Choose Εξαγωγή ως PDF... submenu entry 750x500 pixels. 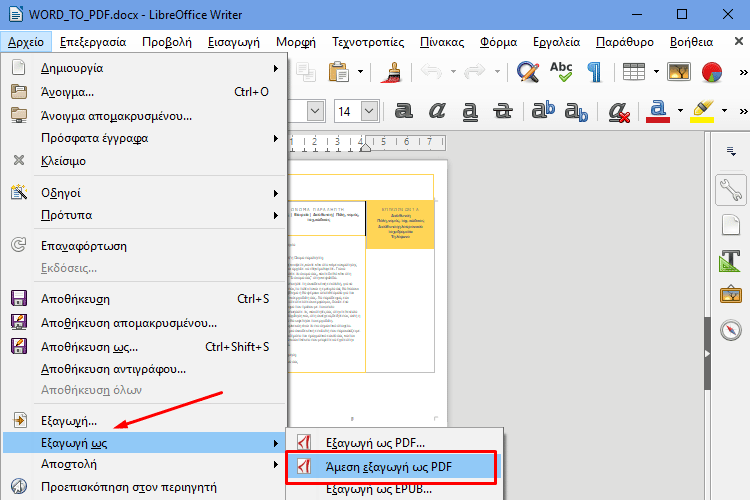click(x=395, y=443)
